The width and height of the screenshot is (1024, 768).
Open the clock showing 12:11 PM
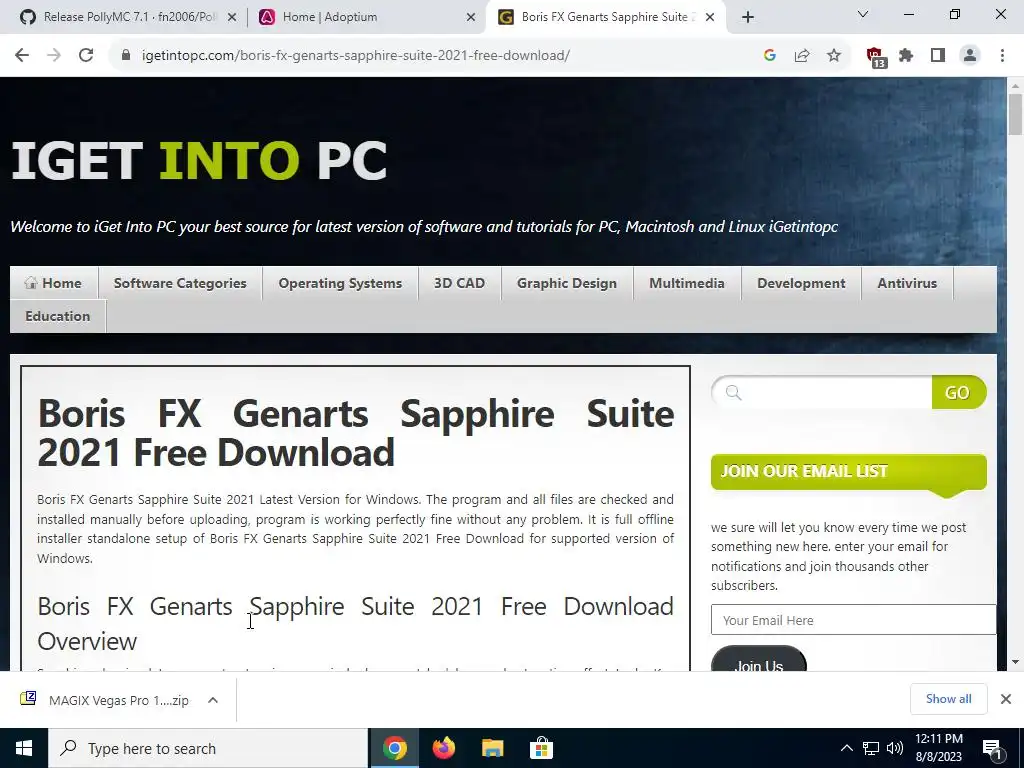pos(938,748)
